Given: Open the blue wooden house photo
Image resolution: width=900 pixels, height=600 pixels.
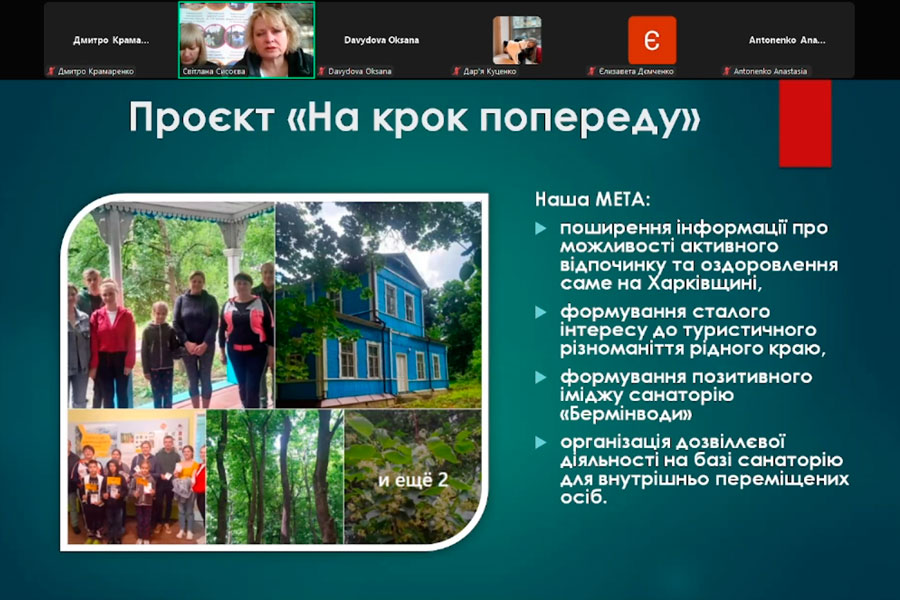Looking at the screenshot, I should tap(379, 304).
